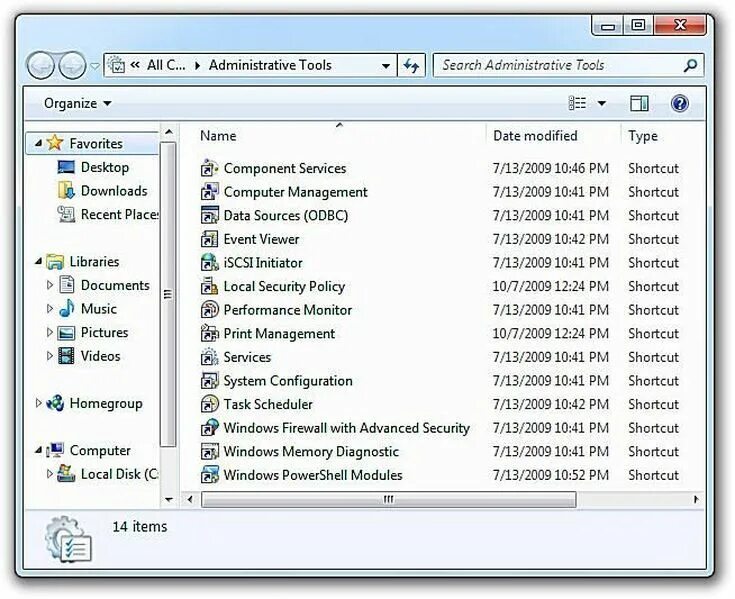Click the Forward navigation arrow
Screen dimensions: 735x599
72,65
